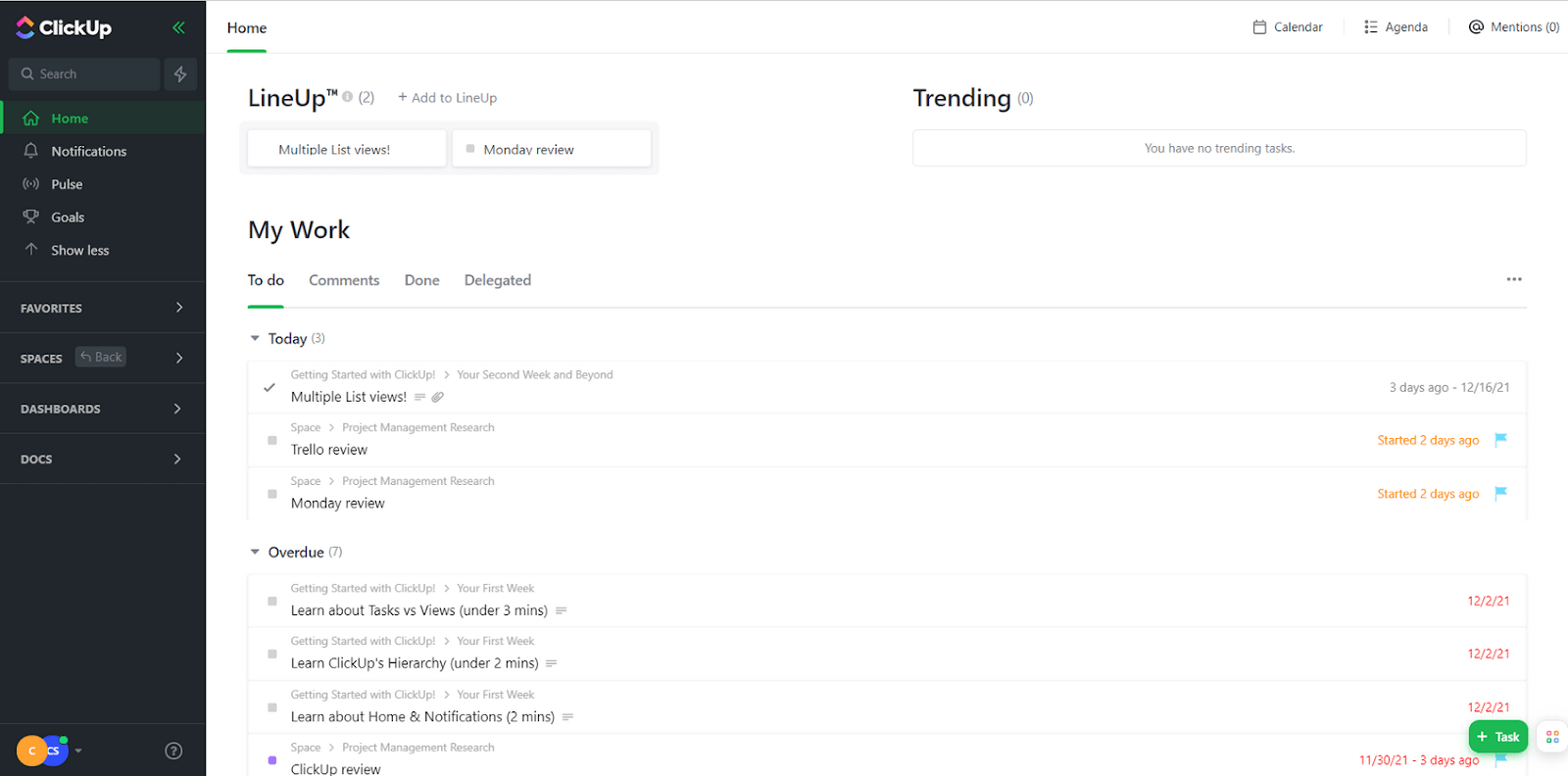Toggle status square on Monday review LineUp card
The image size is (1568, 776).
point(470,149)
